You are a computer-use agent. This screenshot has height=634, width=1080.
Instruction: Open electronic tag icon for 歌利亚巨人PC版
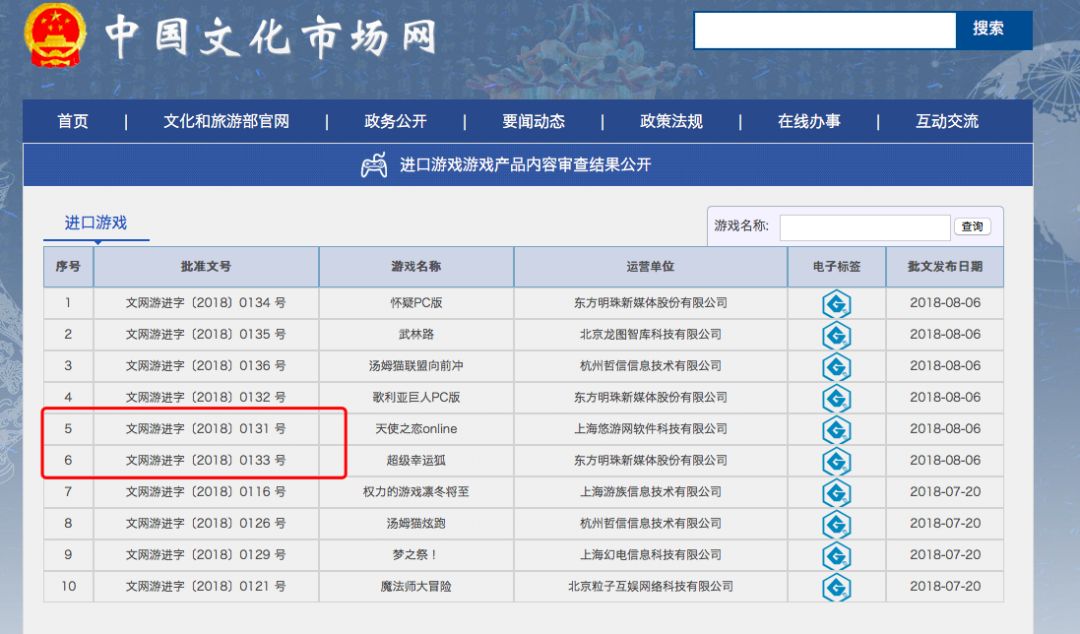point(836,398)
